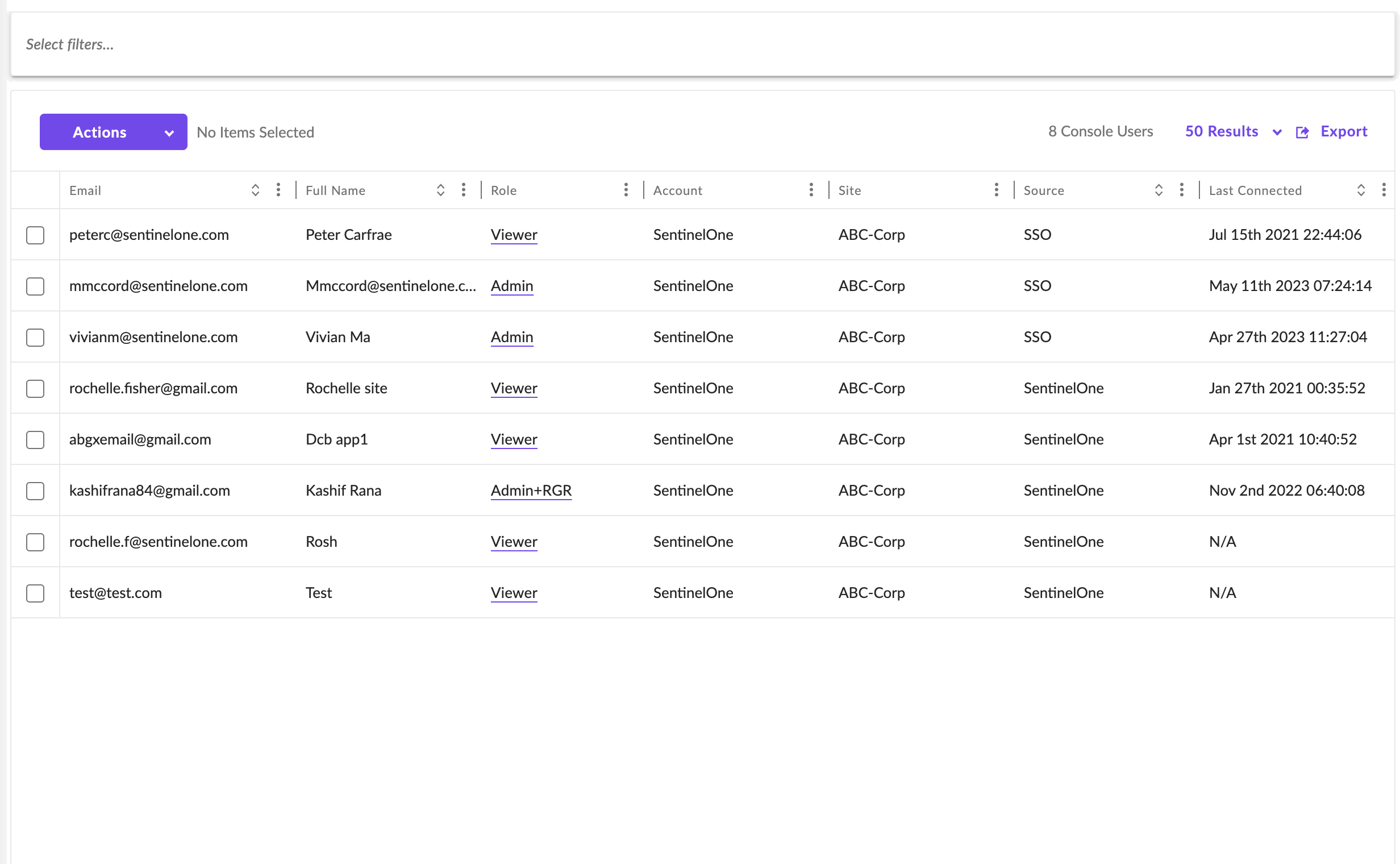1400x864 pixels.
Task: Sort by Last Connected column arrows
Action: 1361,190
